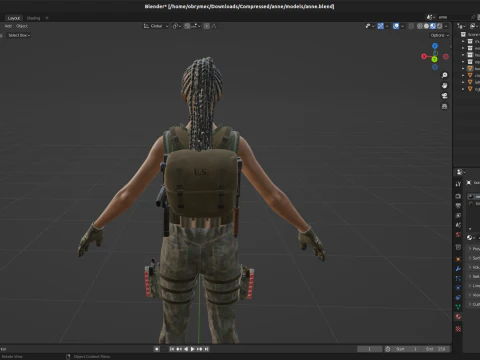Screen dimensions: 480x360
Task: Open the Render properties tab
Action: click(458, 196)
